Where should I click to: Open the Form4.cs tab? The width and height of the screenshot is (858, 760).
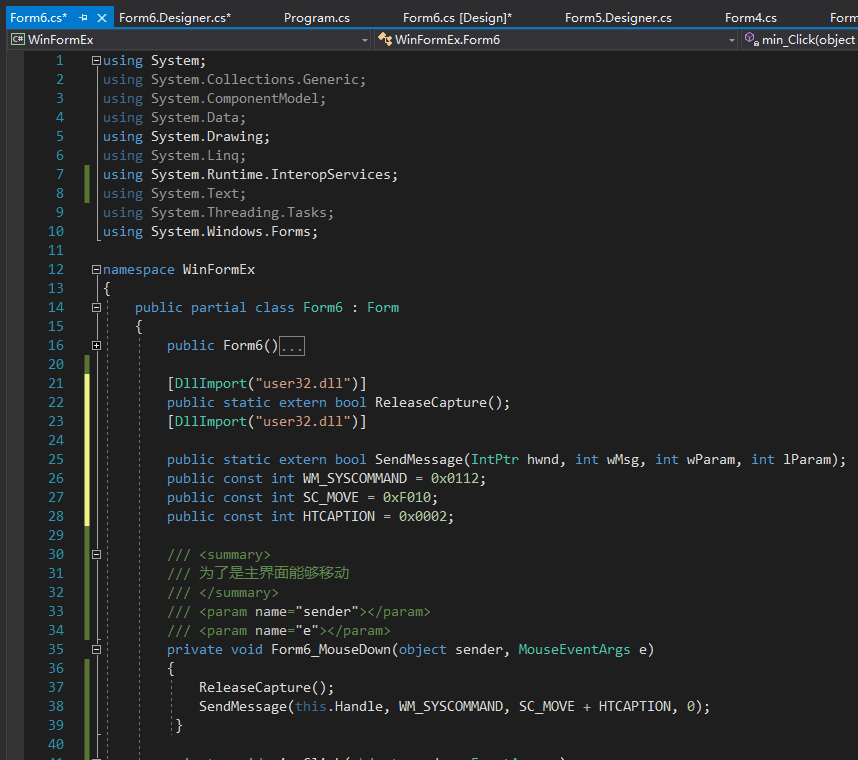click(750, 18)
